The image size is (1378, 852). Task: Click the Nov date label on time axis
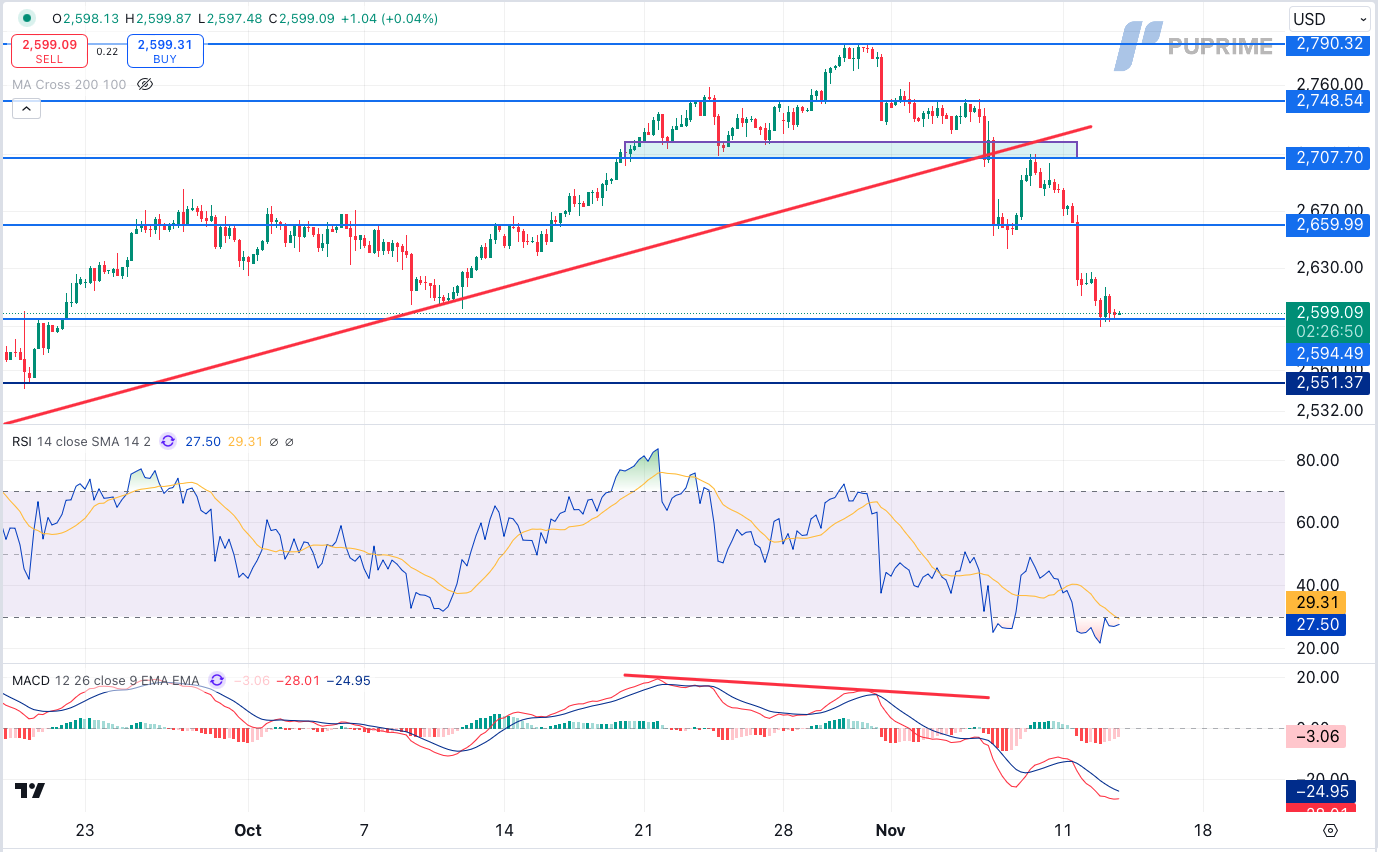coord(890,831)
